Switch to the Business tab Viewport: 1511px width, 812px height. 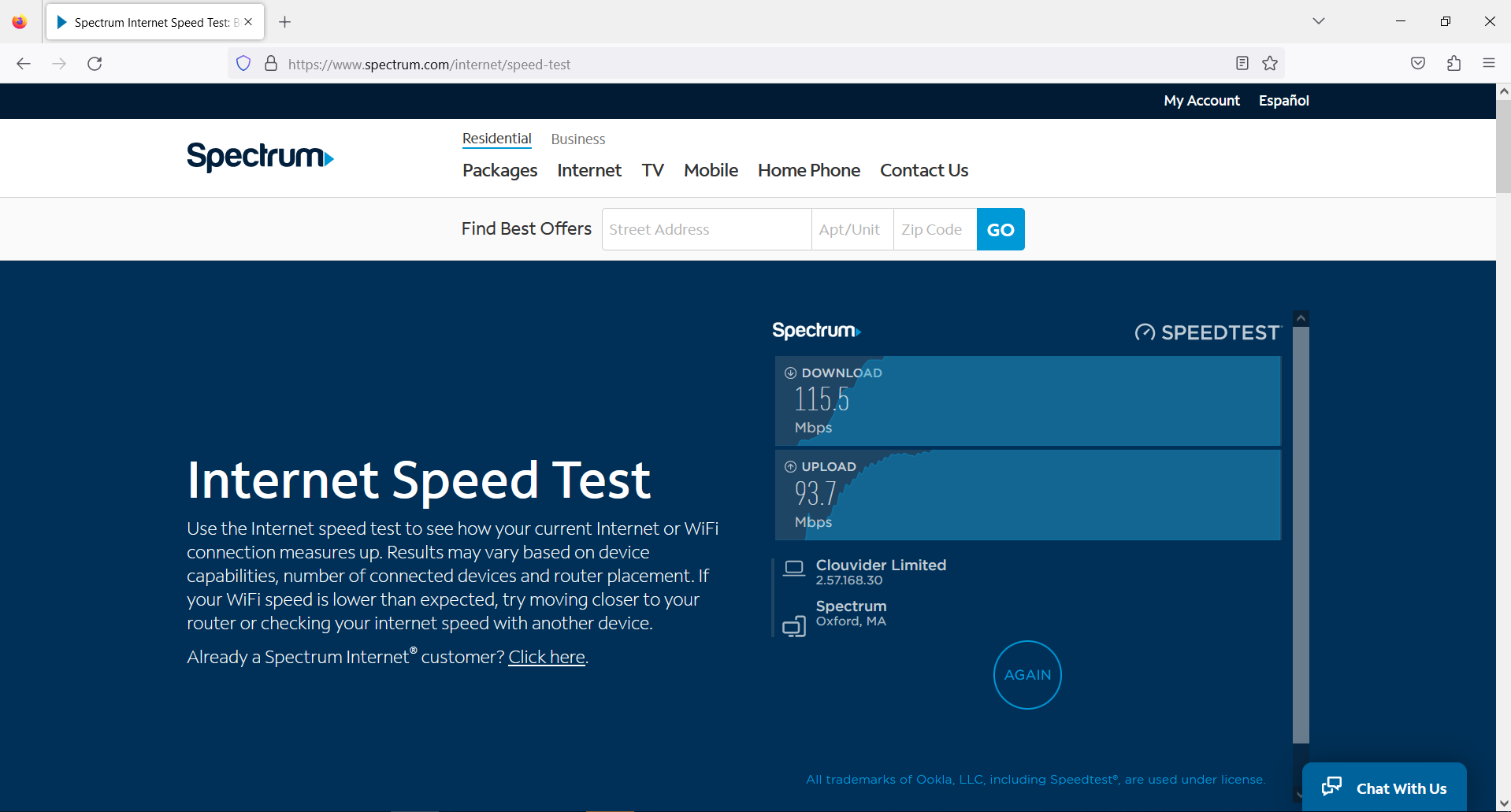click(x=577, y=139)
